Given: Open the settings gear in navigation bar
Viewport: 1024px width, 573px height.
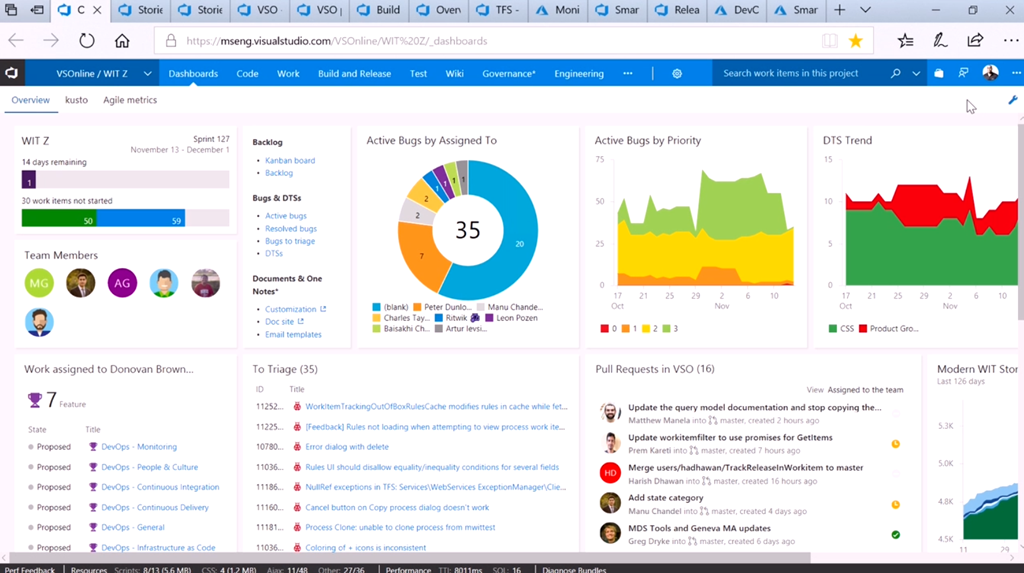Looking at the screenshot, I should pos(677,73).
